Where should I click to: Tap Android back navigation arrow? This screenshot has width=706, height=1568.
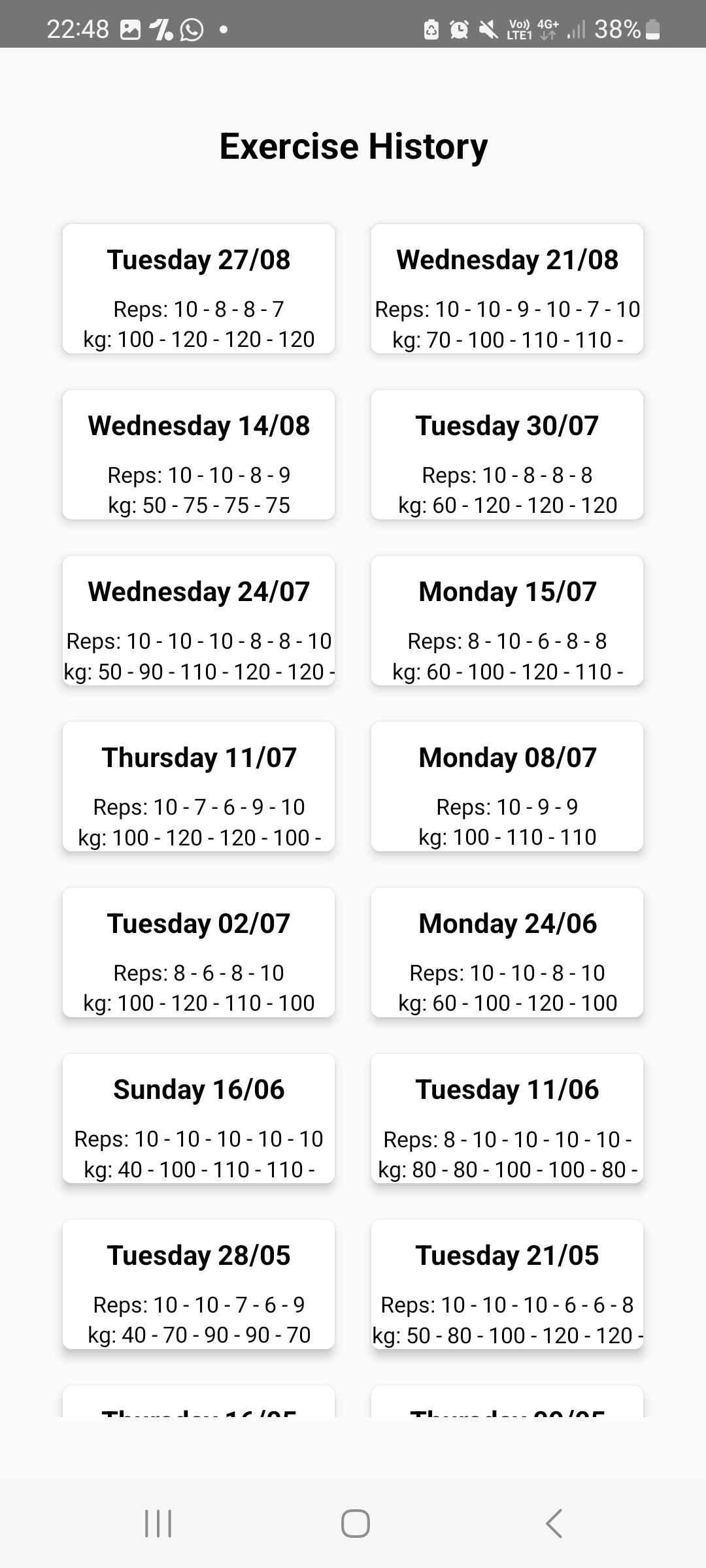point(554,1524)
